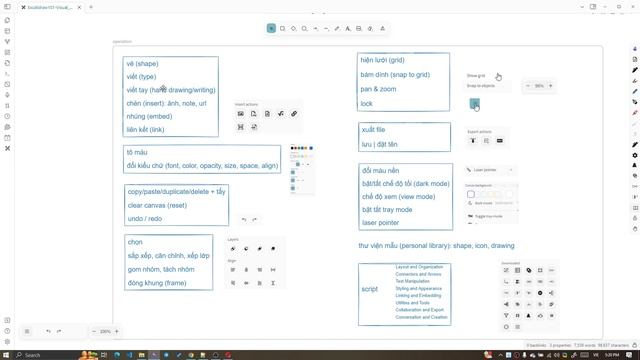Select the 'hiện lưới (grid)' text
This screenshot has width=640, height=360.
click(x=382, y=60)
